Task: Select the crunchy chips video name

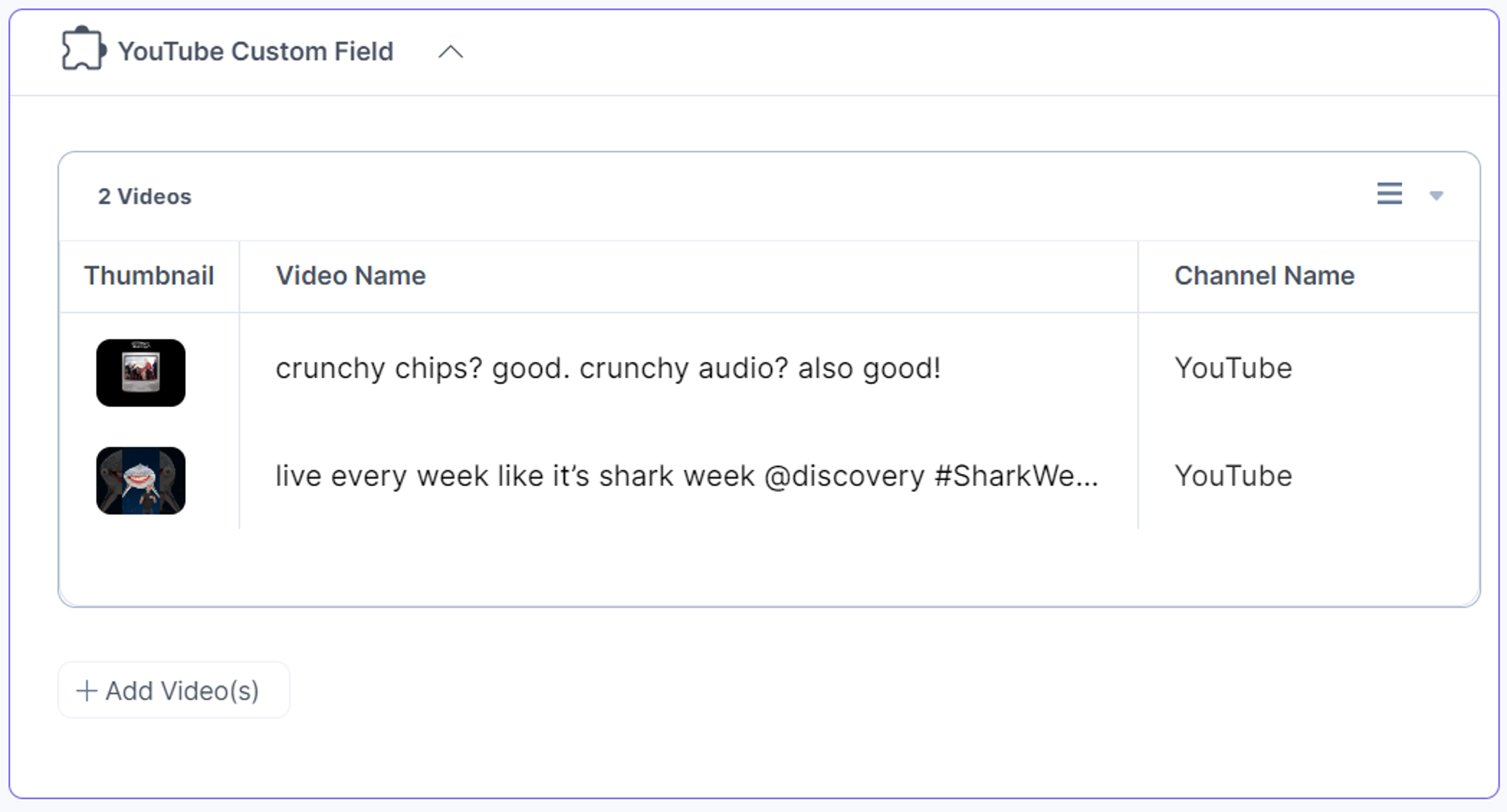Action: [x=608, y=368]
